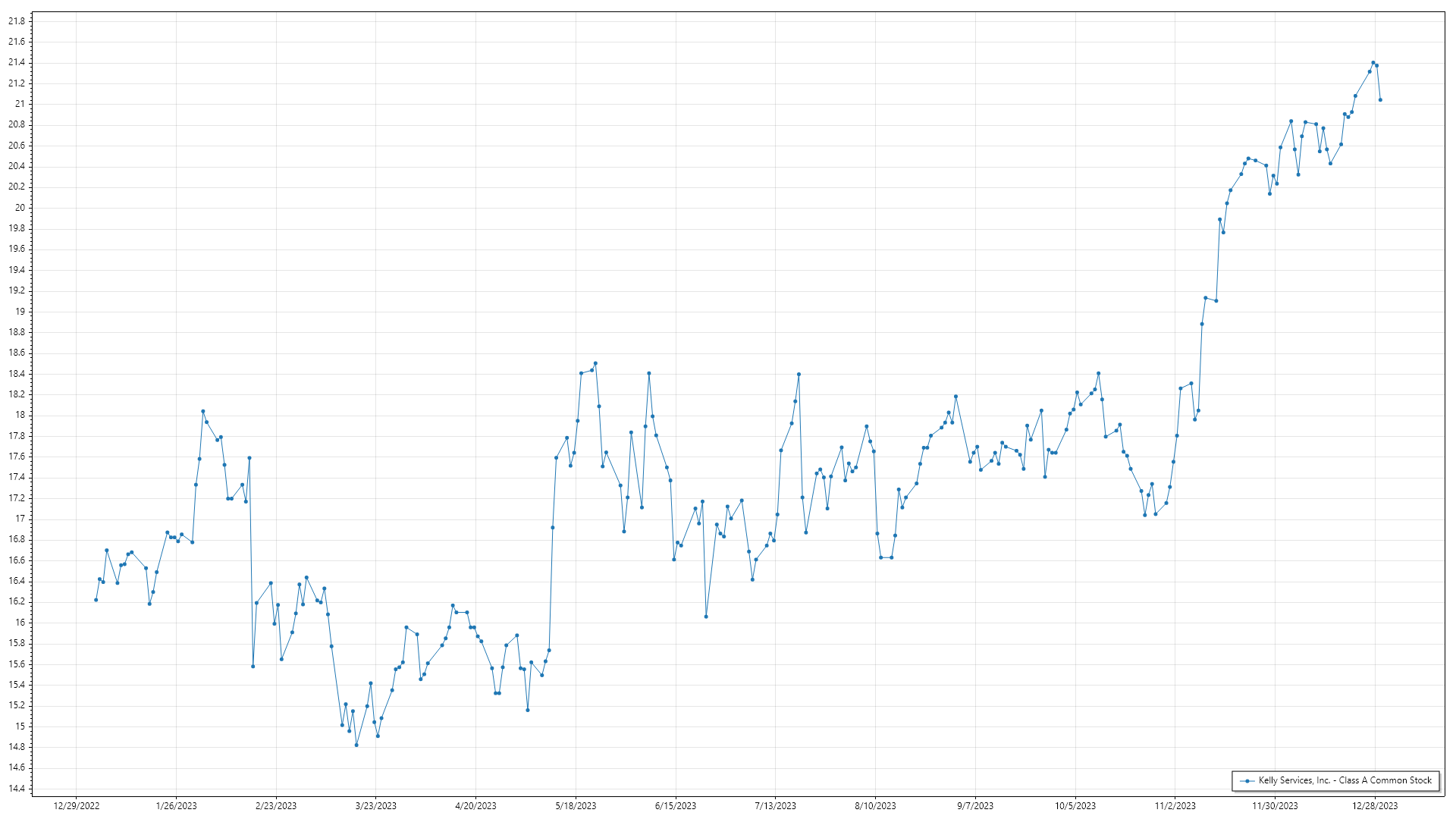Select the 14.4 y-axis value label
The width and height of the screenshot is (1456, 819).
[x=16, y=789]
